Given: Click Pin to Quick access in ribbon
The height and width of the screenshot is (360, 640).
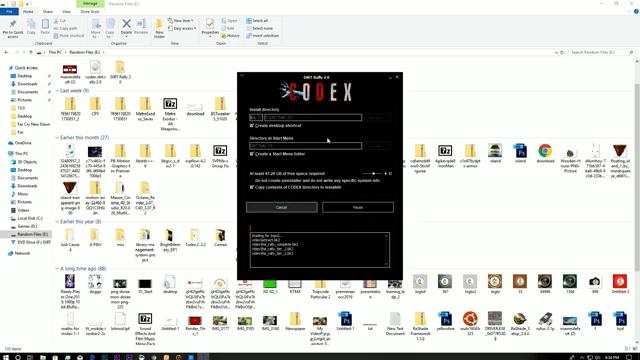Looking at the screenshot, I should coord(13,28).
